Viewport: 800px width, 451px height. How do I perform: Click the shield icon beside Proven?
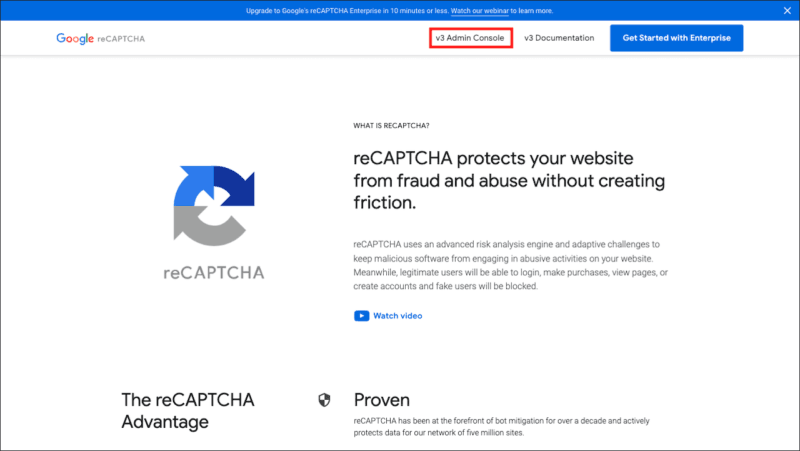click(324, 400)
